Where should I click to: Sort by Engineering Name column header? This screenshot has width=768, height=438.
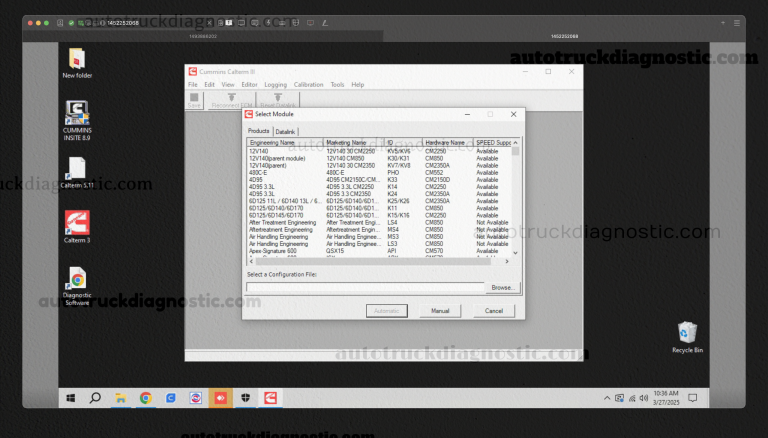coord(285,143)
